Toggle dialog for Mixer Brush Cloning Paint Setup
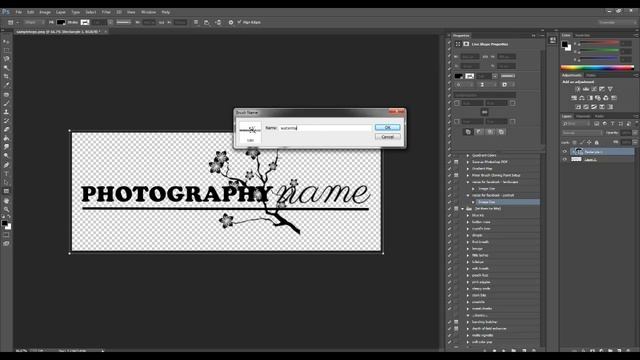 [456, 175]
